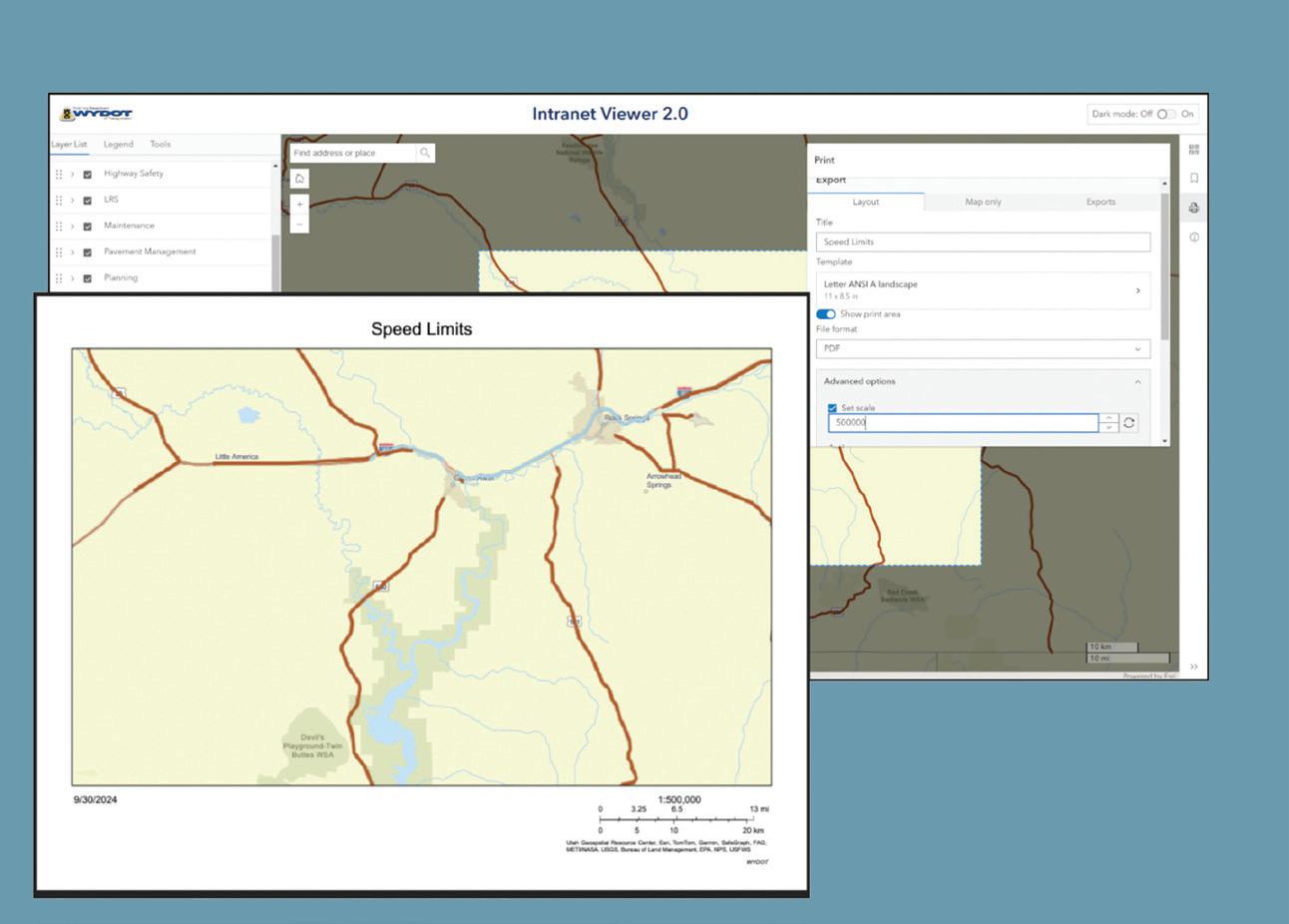Click the Planning layer name
Viewport: 1289px width, 924px height.
[121, 278]
